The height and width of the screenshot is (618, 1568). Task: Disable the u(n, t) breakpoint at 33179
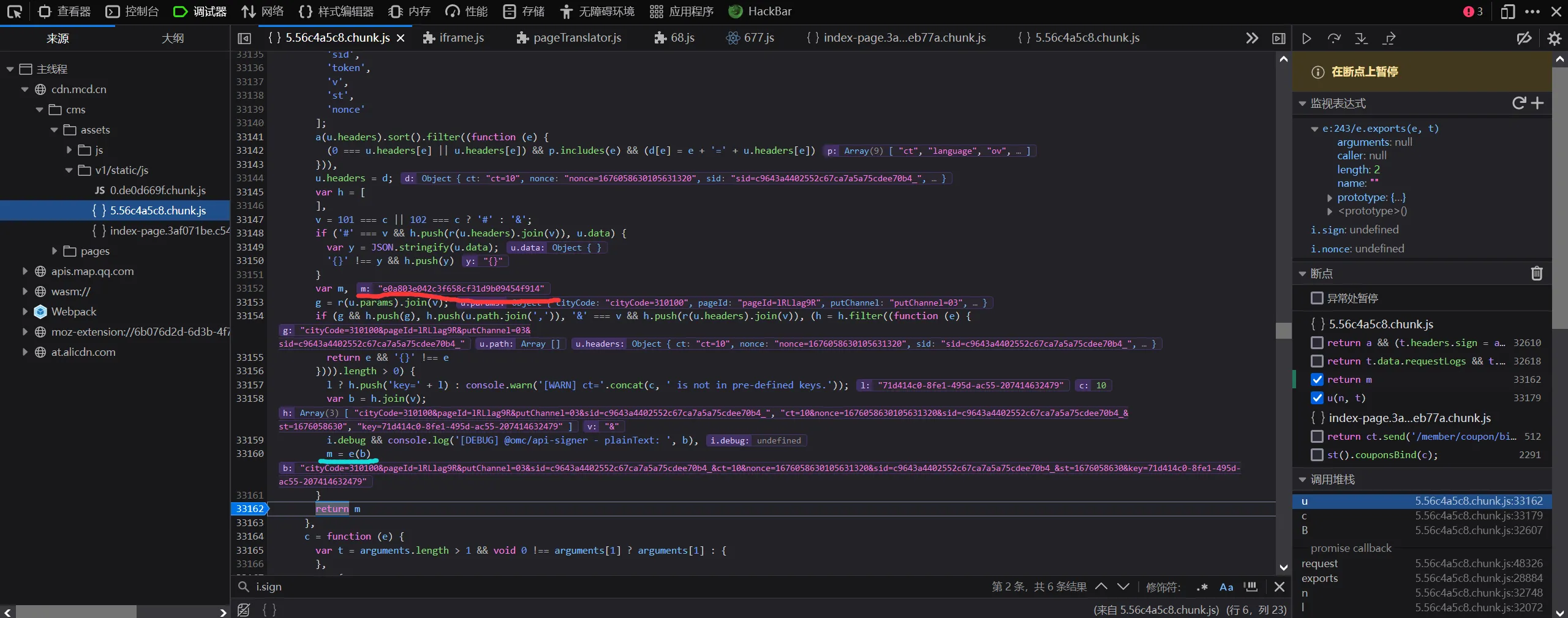tap(1317, 398)
